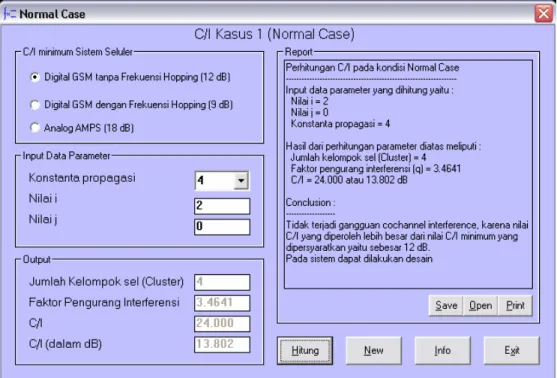
Task: Close the Normal Case window
Action: [x=543, y=14]
